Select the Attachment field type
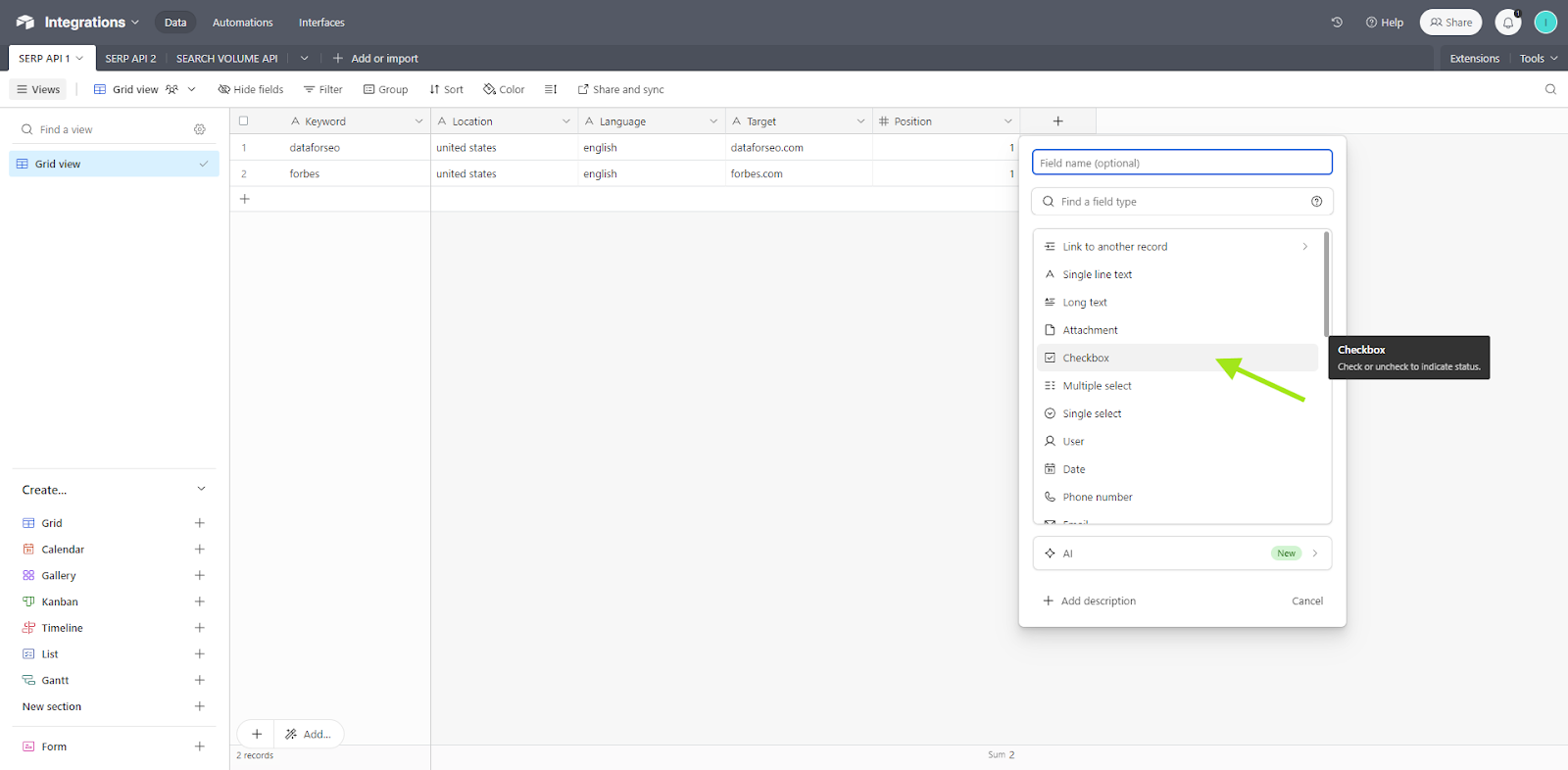The image size is (1568, 770). pos(1177,330)
